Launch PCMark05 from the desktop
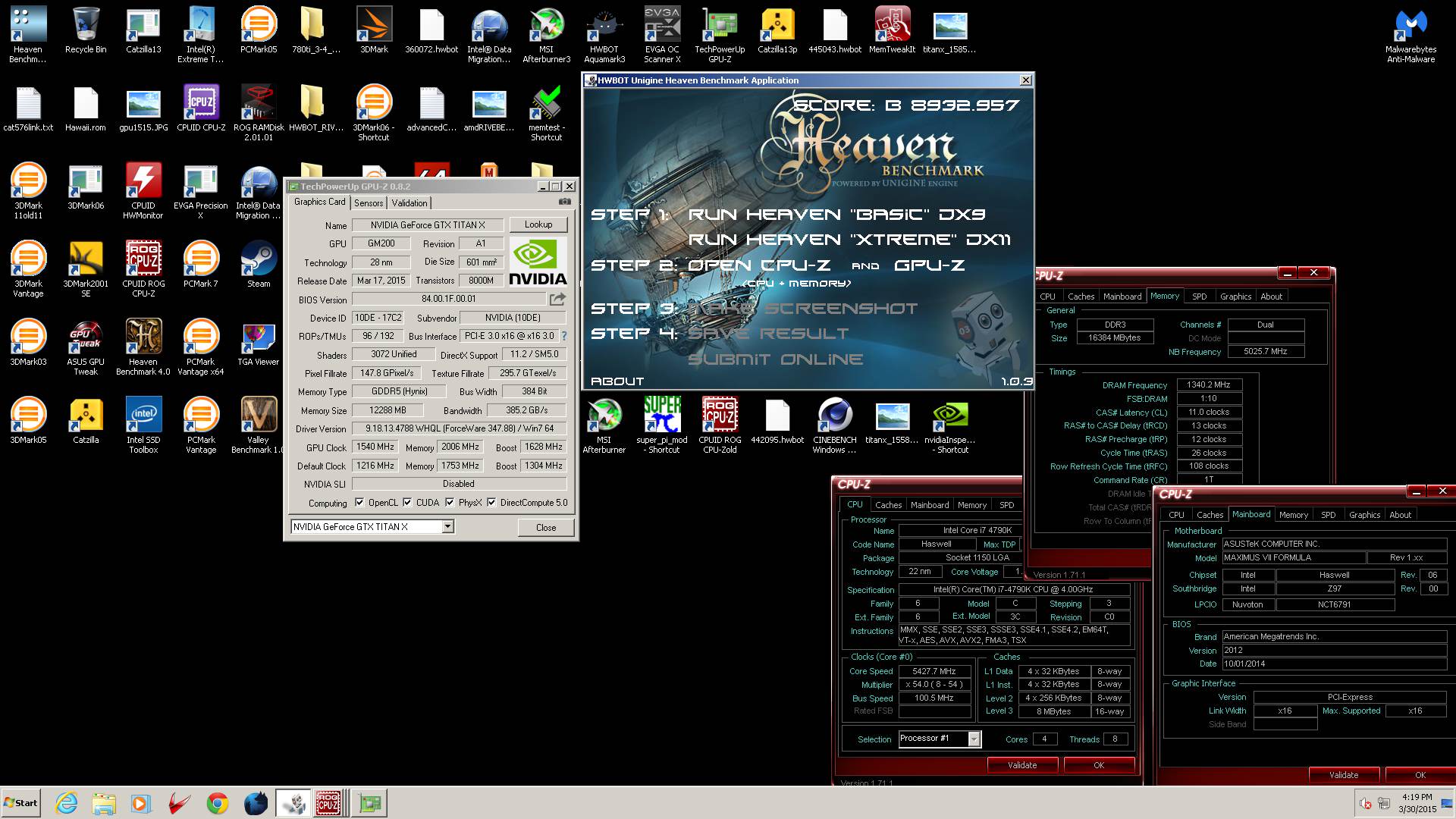 point(259,32)
